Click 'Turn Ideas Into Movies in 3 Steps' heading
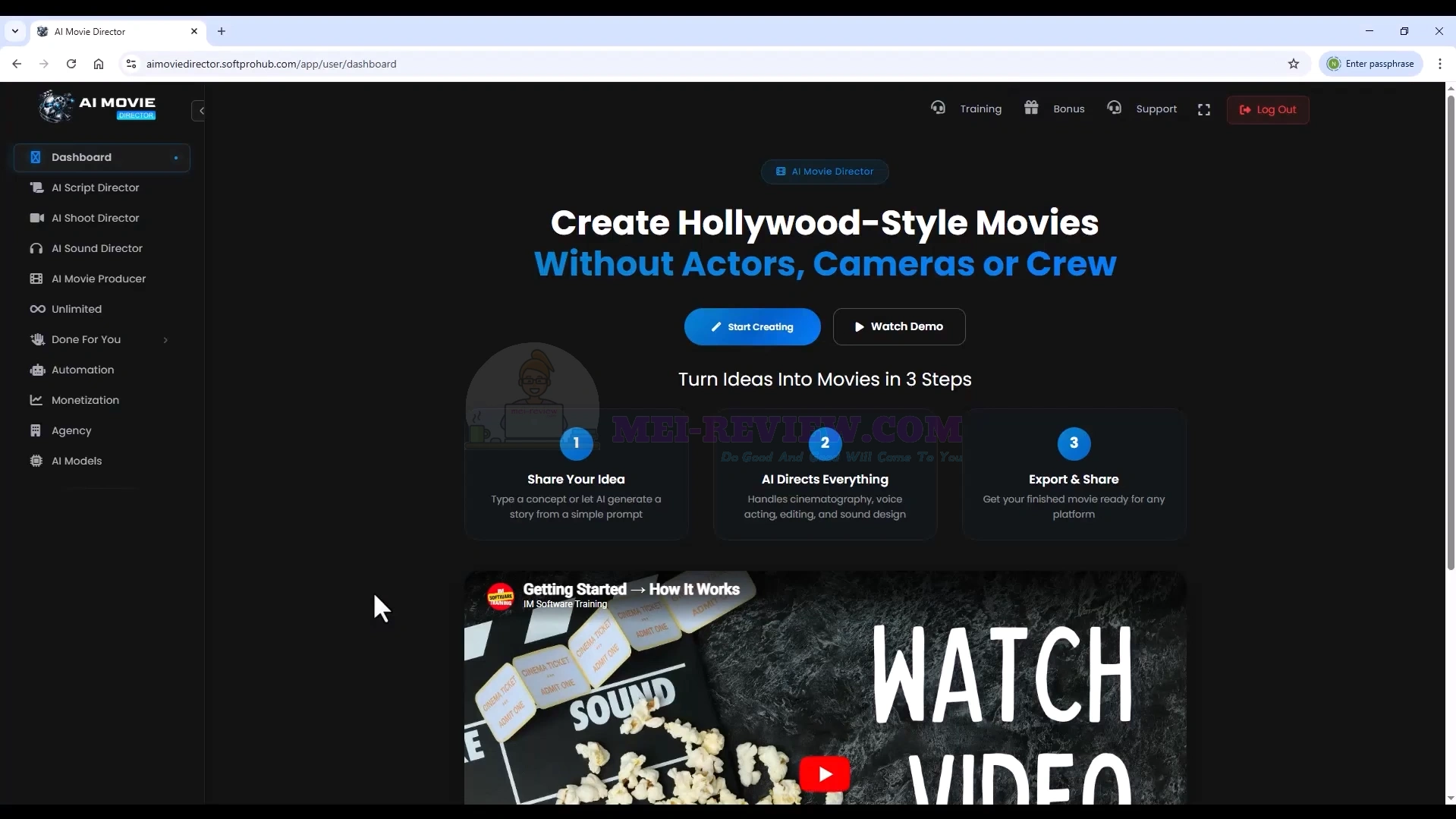 click(x=825, y=379)
